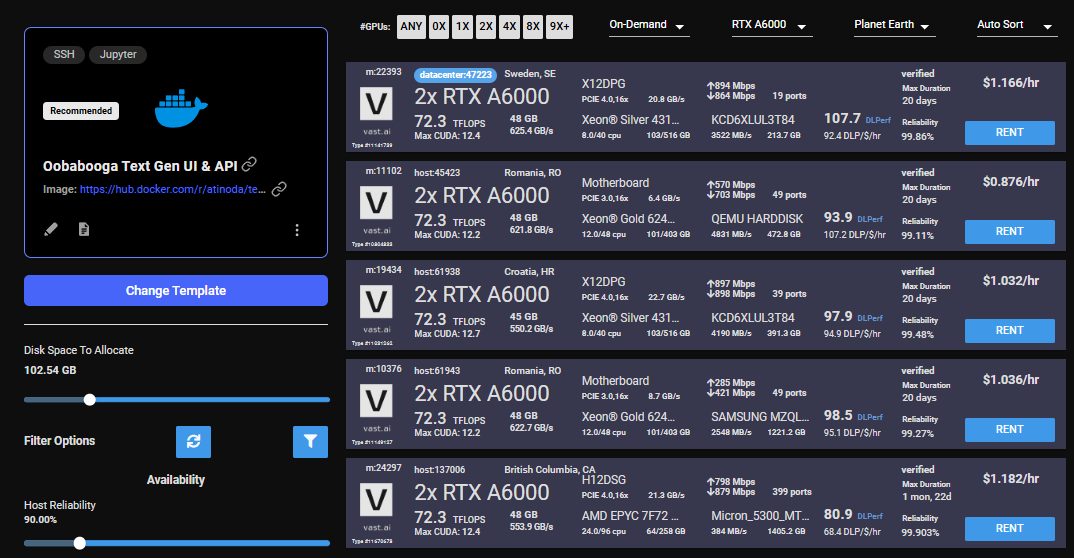Click the Jupyter tag on template
The height and width of the screenshot is (558, 1074).
(118, 54)
